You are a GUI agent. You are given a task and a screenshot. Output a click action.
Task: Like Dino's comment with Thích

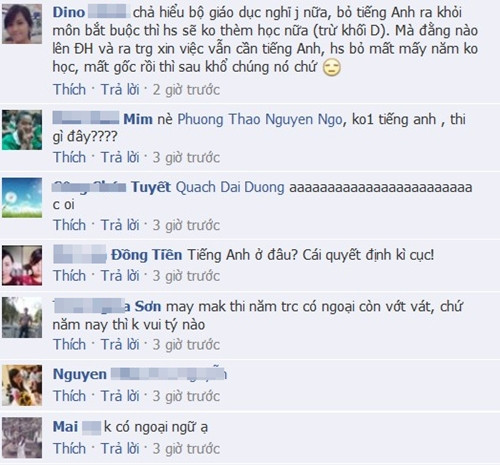[x=70, y=90]
